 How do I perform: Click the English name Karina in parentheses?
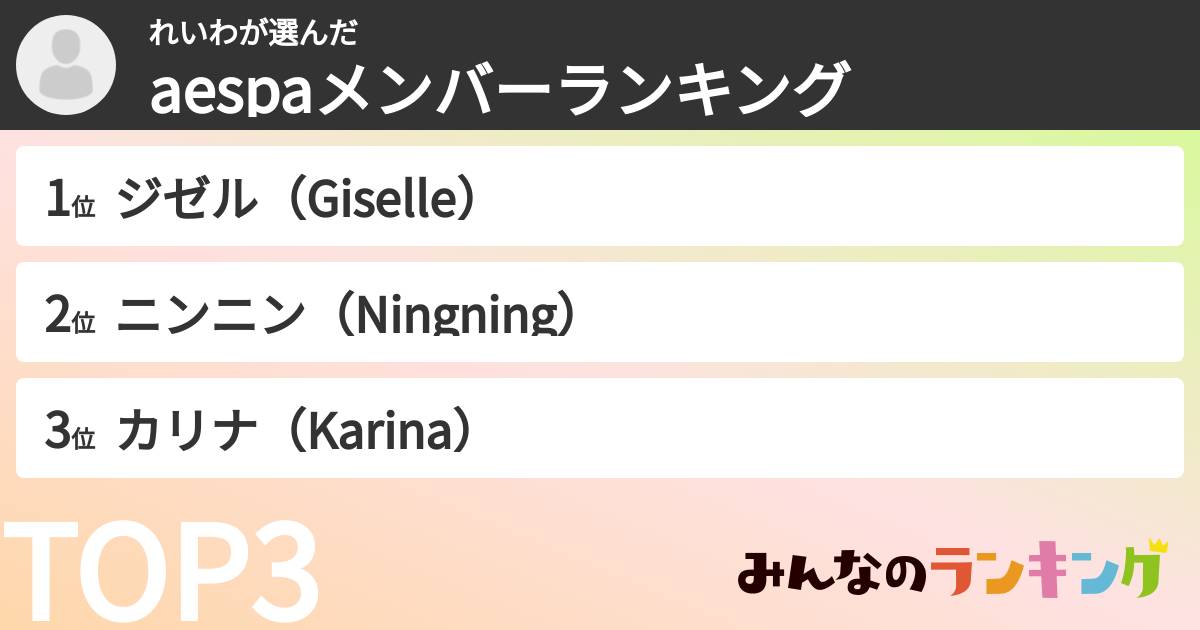click(376, 432)
